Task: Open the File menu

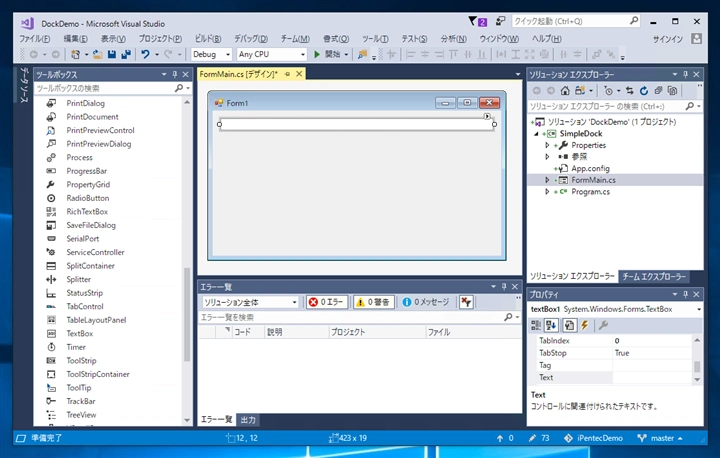Action: click(x=35, y=39)
